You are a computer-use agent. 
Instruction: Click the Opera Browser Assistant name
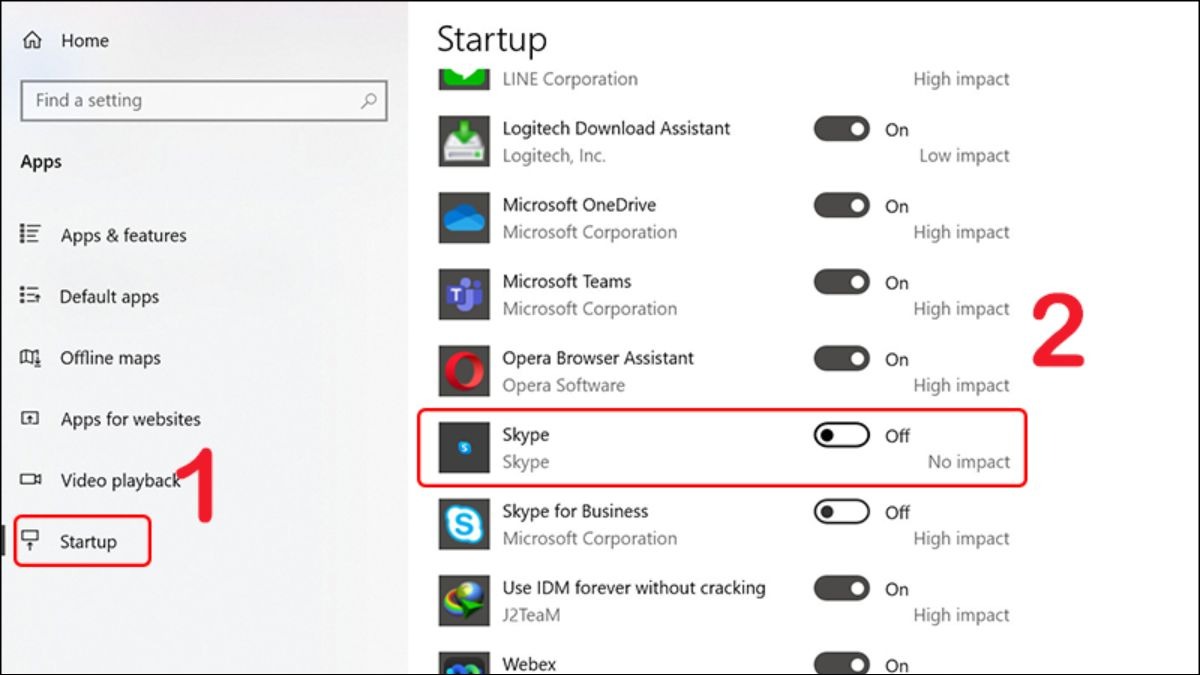598,358
